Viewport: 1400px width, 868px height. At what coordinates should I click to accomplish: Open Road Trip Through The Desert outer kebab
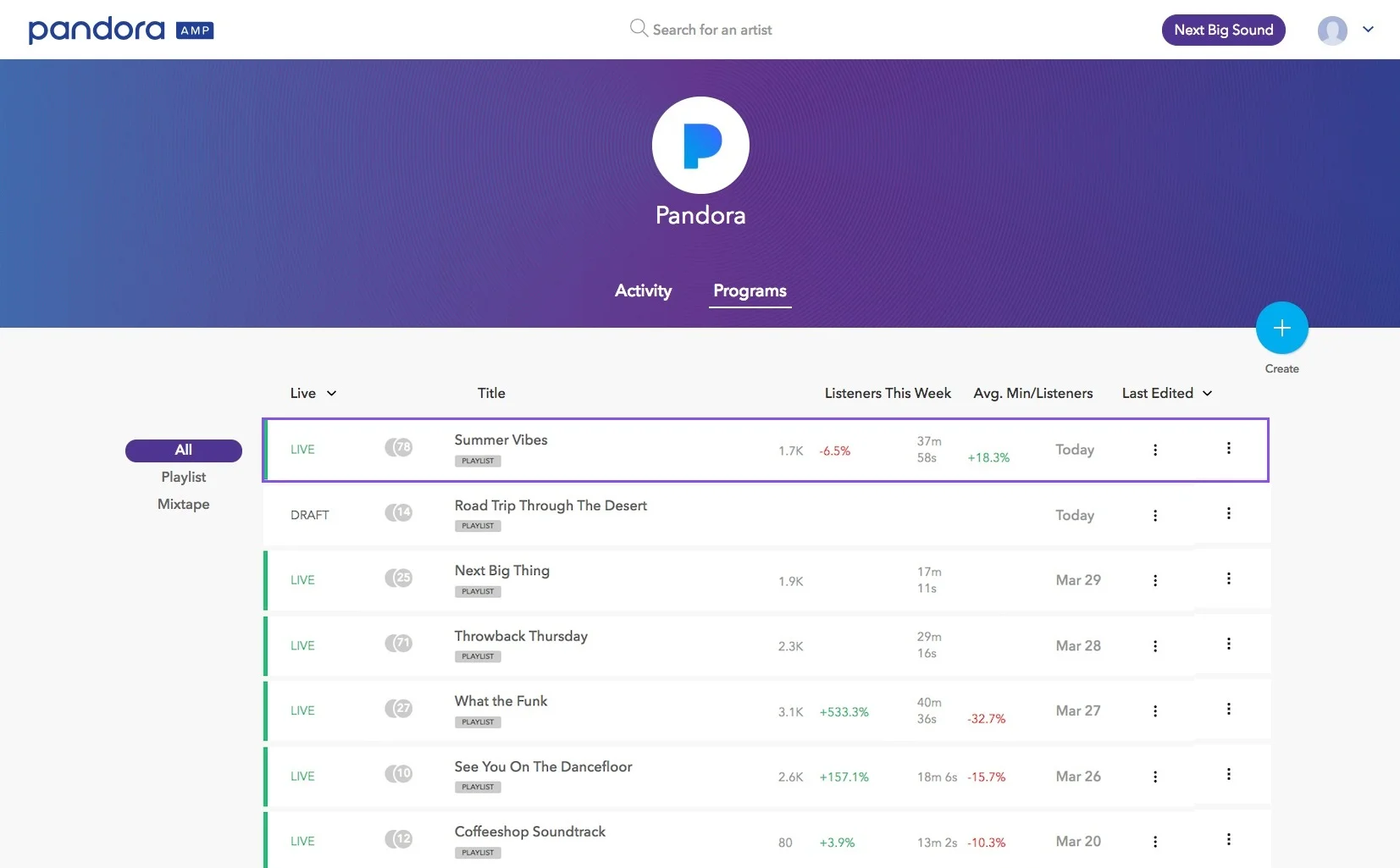1228,513
